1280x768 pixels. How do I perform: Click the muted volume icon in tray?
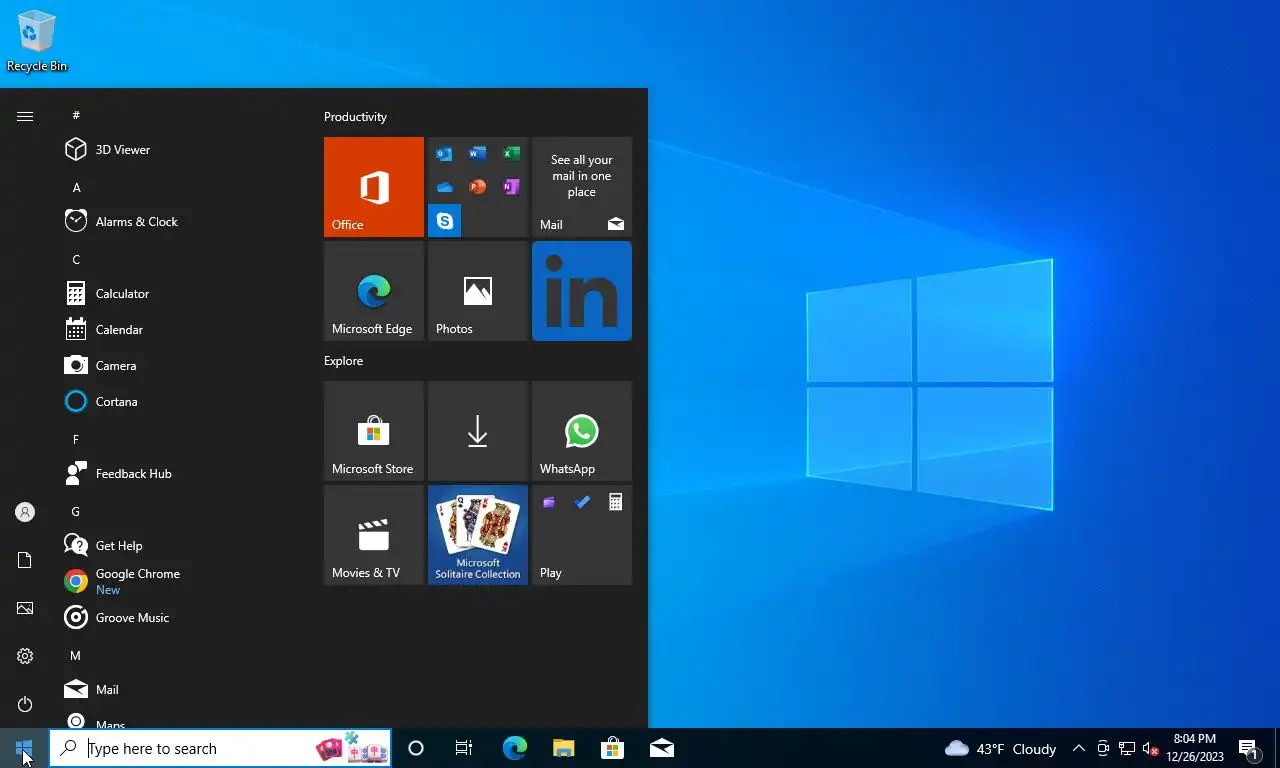click(1151, 748)
